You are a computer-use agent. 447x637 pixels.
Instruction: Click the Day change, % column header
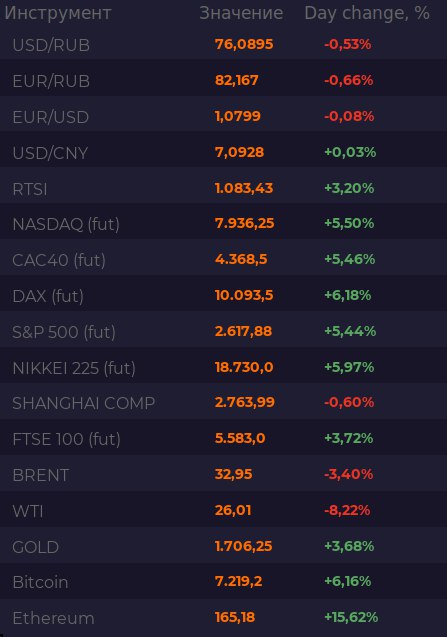click(x=367, y=13)
